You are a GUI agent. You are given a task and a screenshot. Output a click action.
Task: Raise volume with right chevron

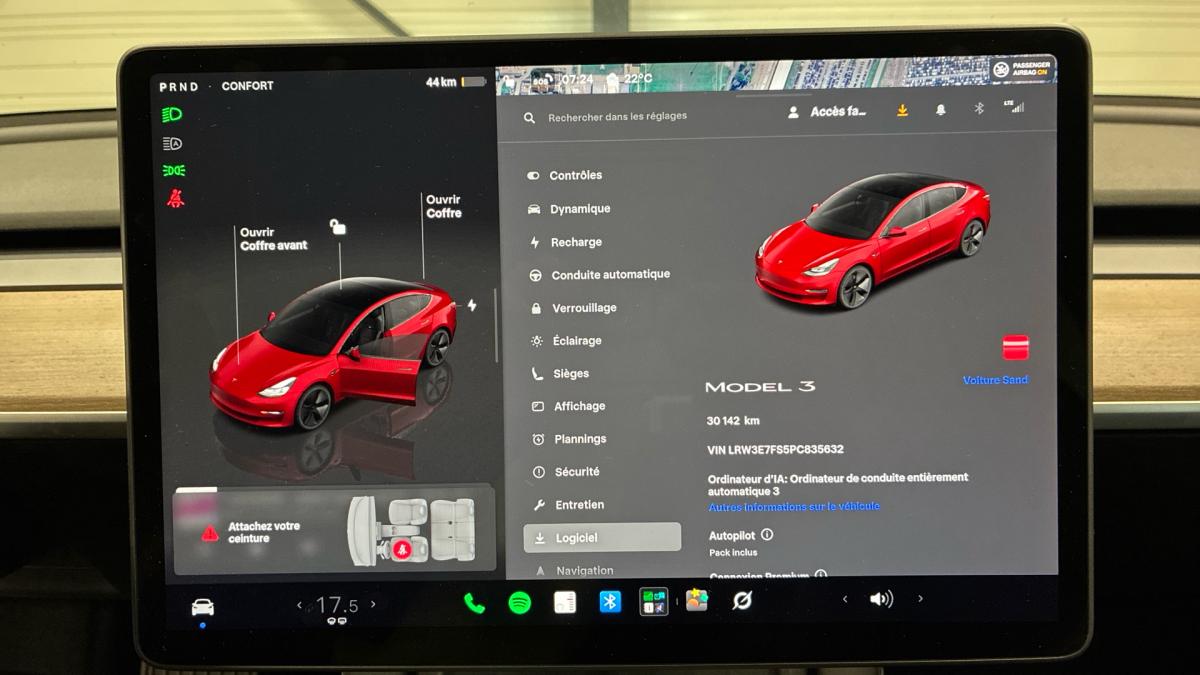coord(920,598)
